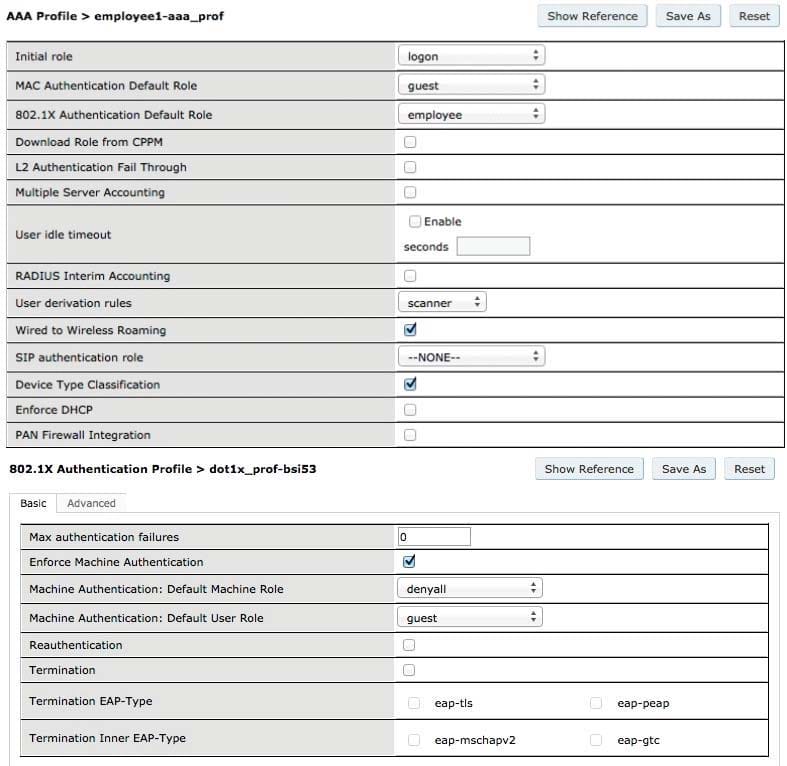Open MAC Authentication Default Role dropdown
Viewport: 787px width, 766px height.
click(x=470, y=86)
